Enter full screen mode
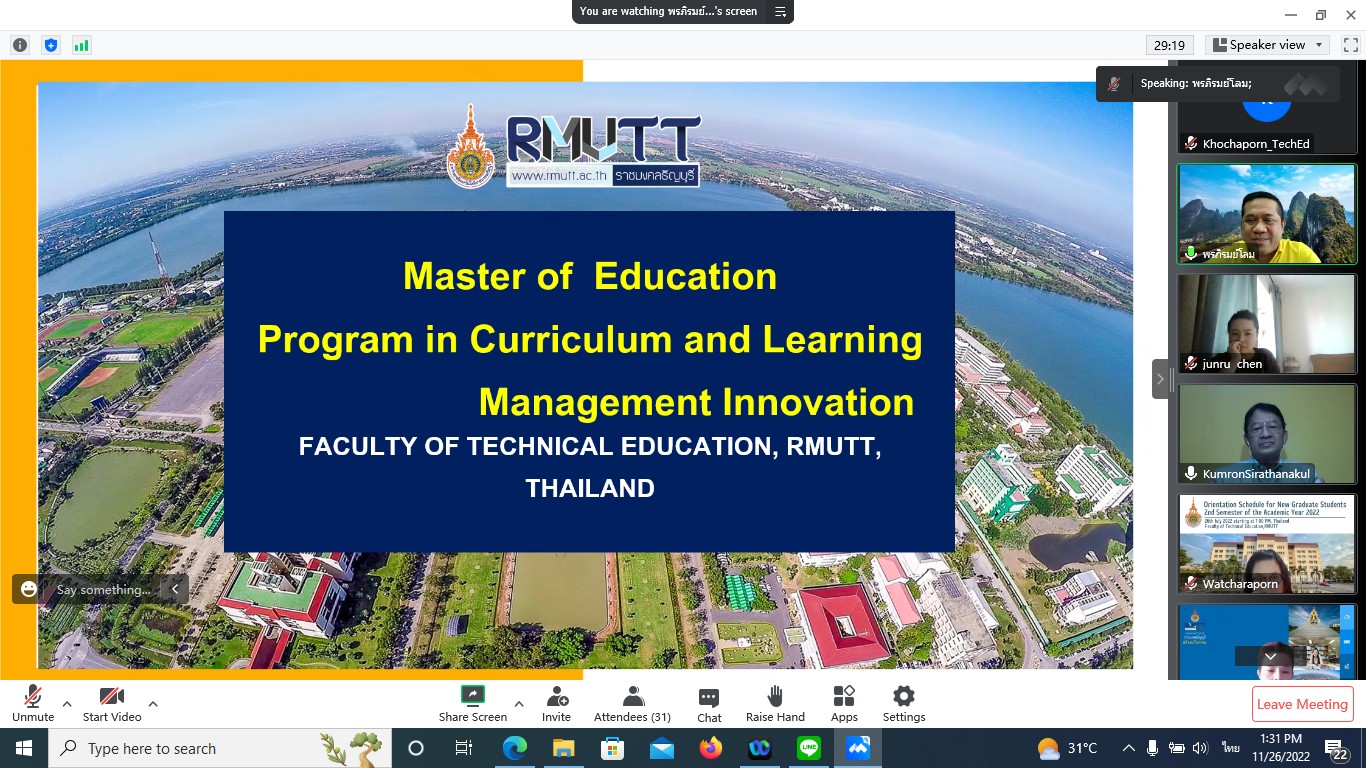Image resolution: width=1366 pixels, height=768 pixels. pyautogui.click(x=1350, y=45)
